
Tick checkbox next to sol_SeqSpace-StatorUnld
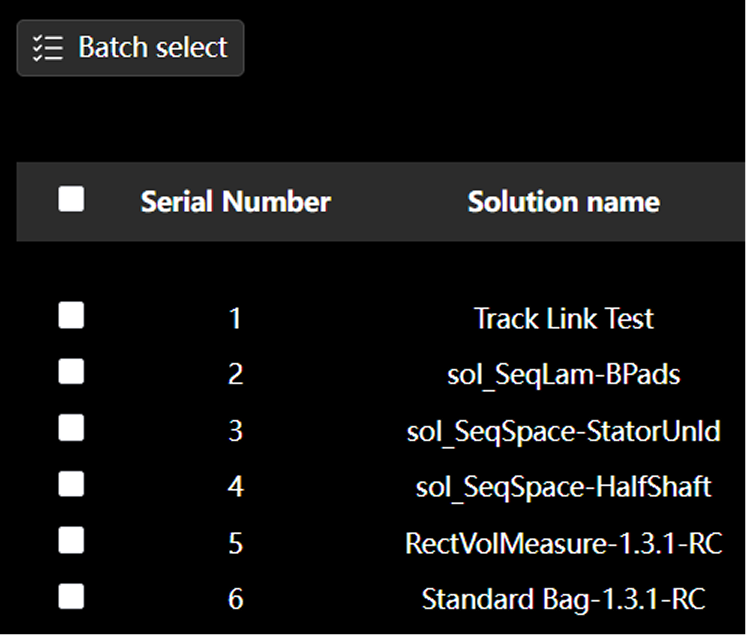click(x=71, y=429)
